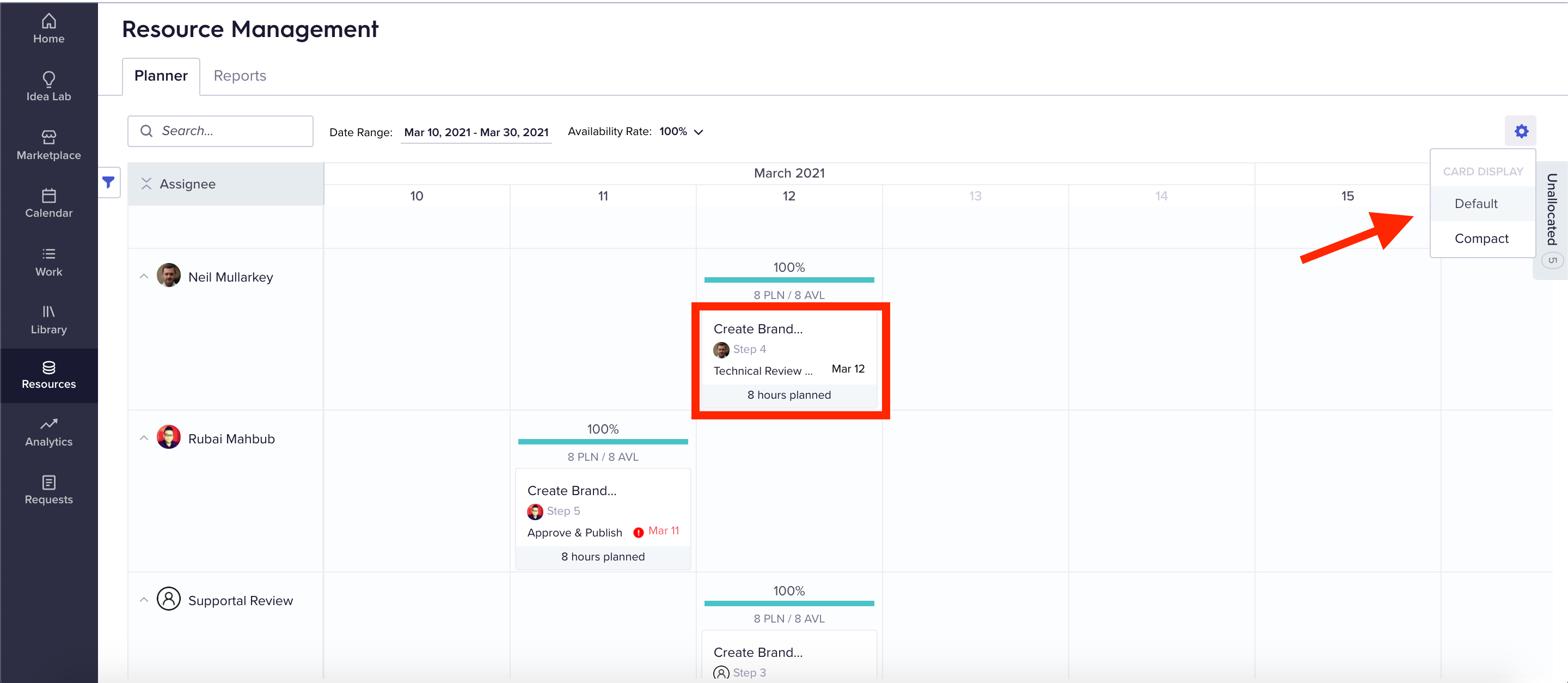
Task: Open the Work section
Action: coord(48,263)
